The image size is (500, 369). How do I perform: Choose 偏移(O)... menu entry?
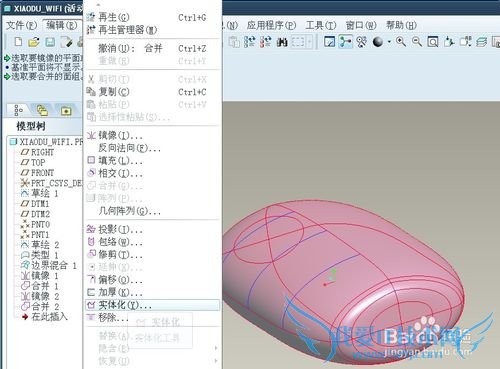pos(152,280)
